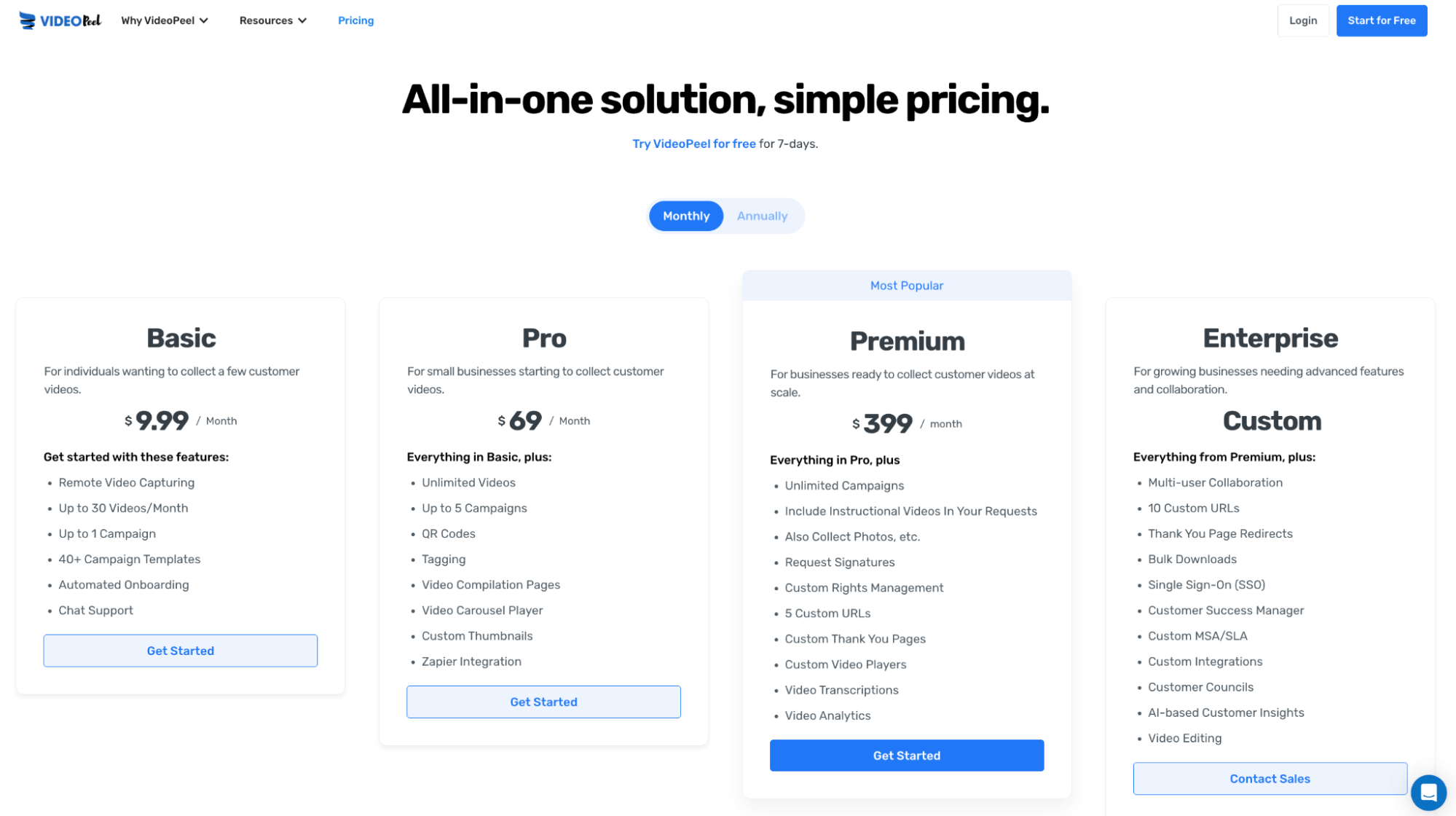Expand the Resources navigation menu
The image size is (1456, 816).
click(271, 20)
